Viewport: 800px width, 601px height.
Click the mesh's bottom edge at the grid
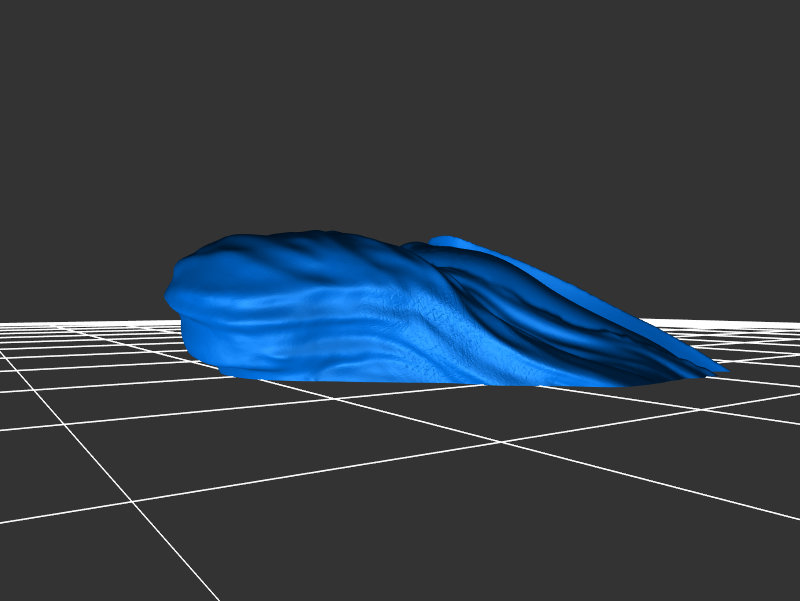[x=400, y=381]
